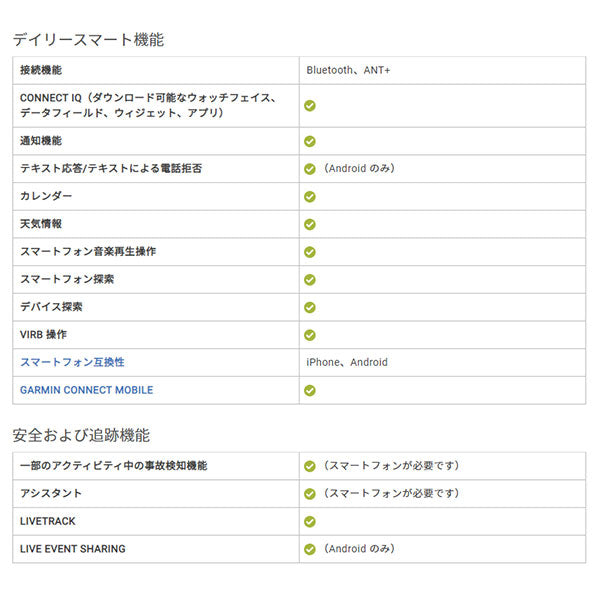Image resolution: width=600 pixels, height=600 pixels.
Task: Open the スマートフォン互換性 link
Action: 72,362
